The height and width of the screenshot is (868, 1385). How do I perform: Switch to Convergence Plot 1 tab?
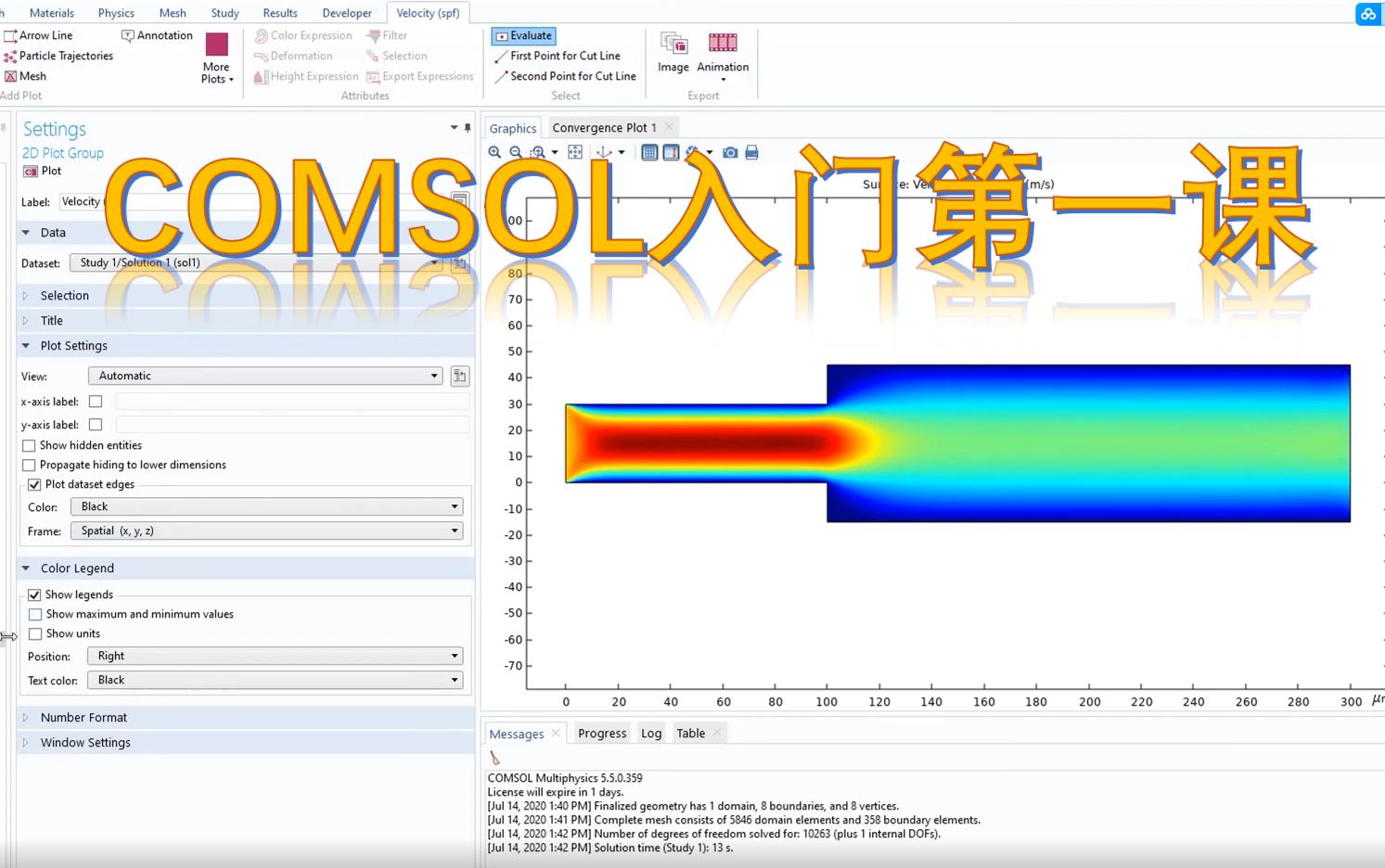pyautogui.click(x=604, y=127)
